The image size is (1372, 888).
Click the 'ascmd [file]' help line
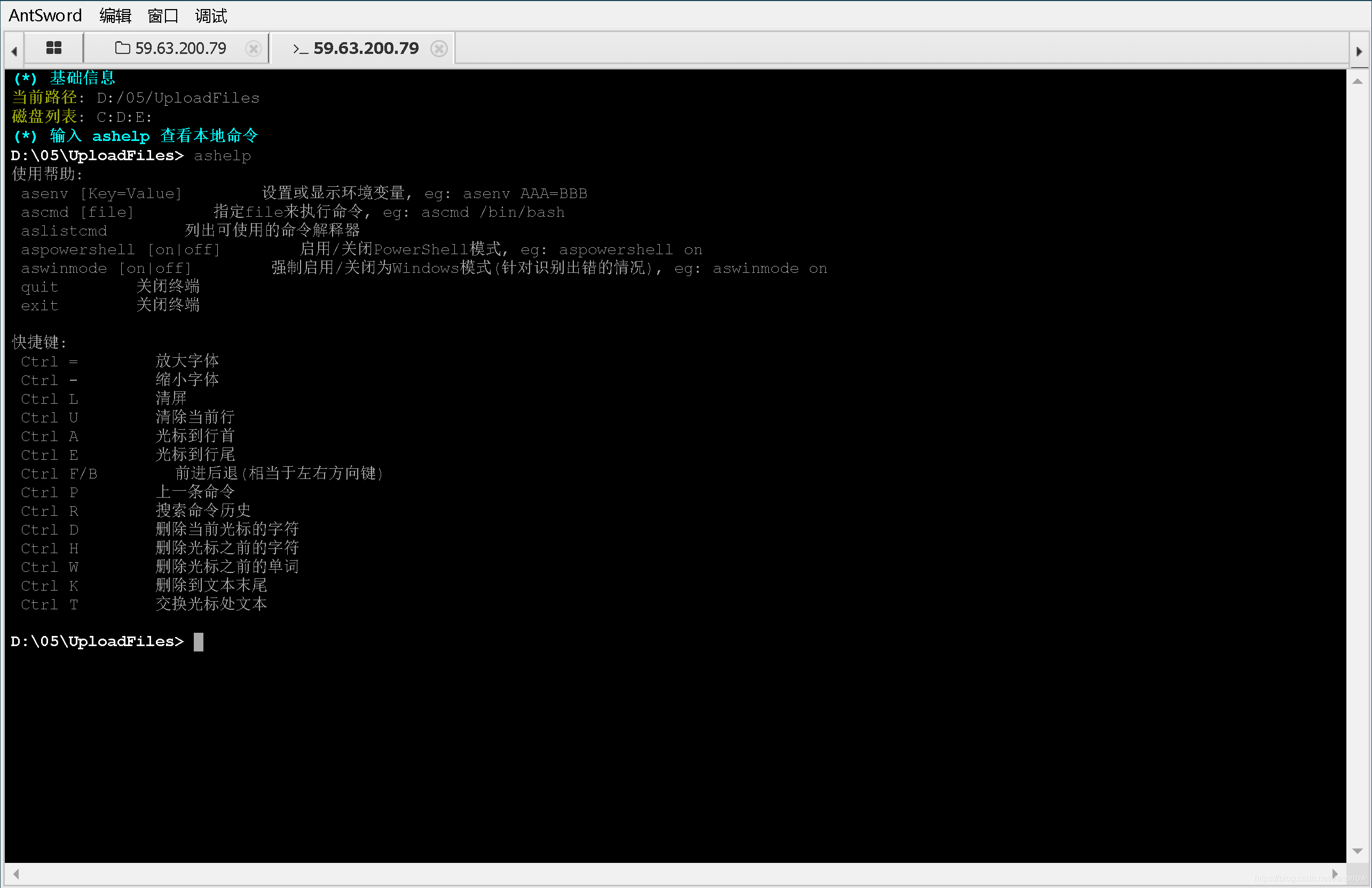pyautogui.click(x=293, y=212)
